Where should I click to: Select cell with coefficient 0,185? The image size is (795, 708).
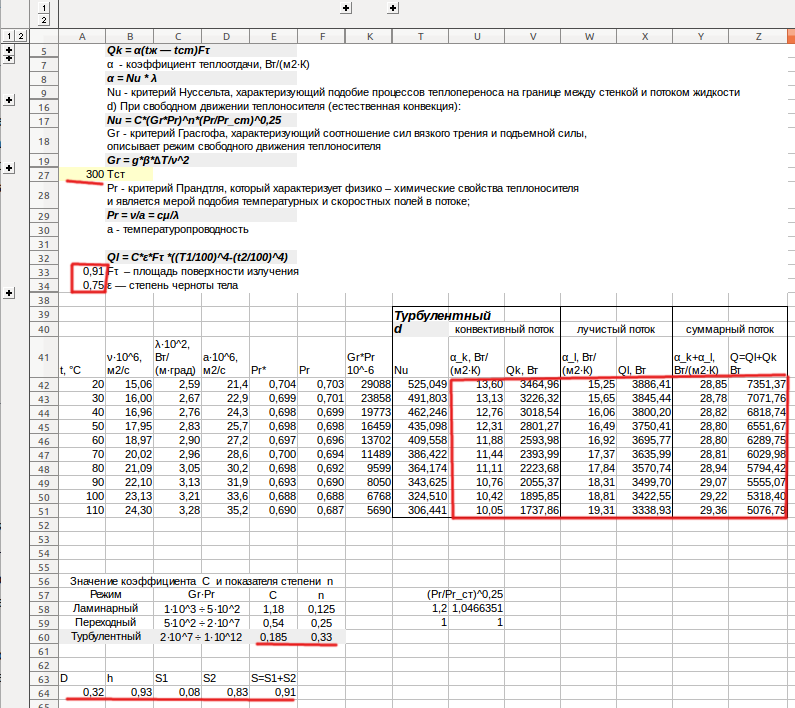[275, 636]
